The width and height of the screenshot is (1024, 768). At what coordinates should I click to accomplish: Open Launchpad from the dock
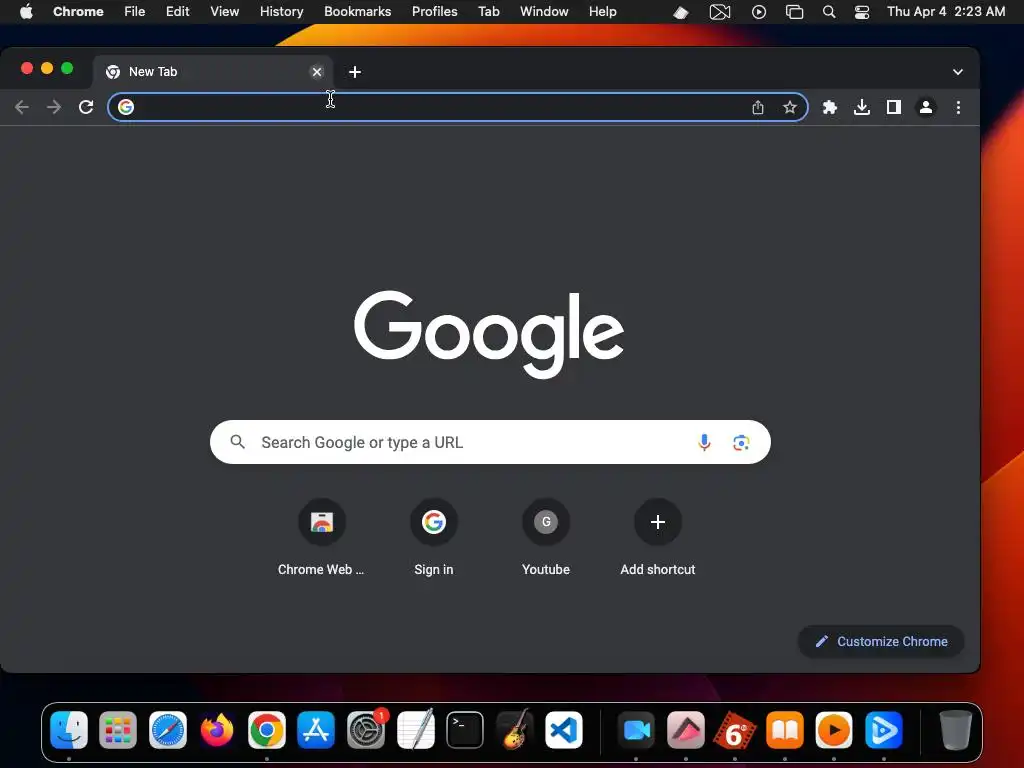click(118, 730)
